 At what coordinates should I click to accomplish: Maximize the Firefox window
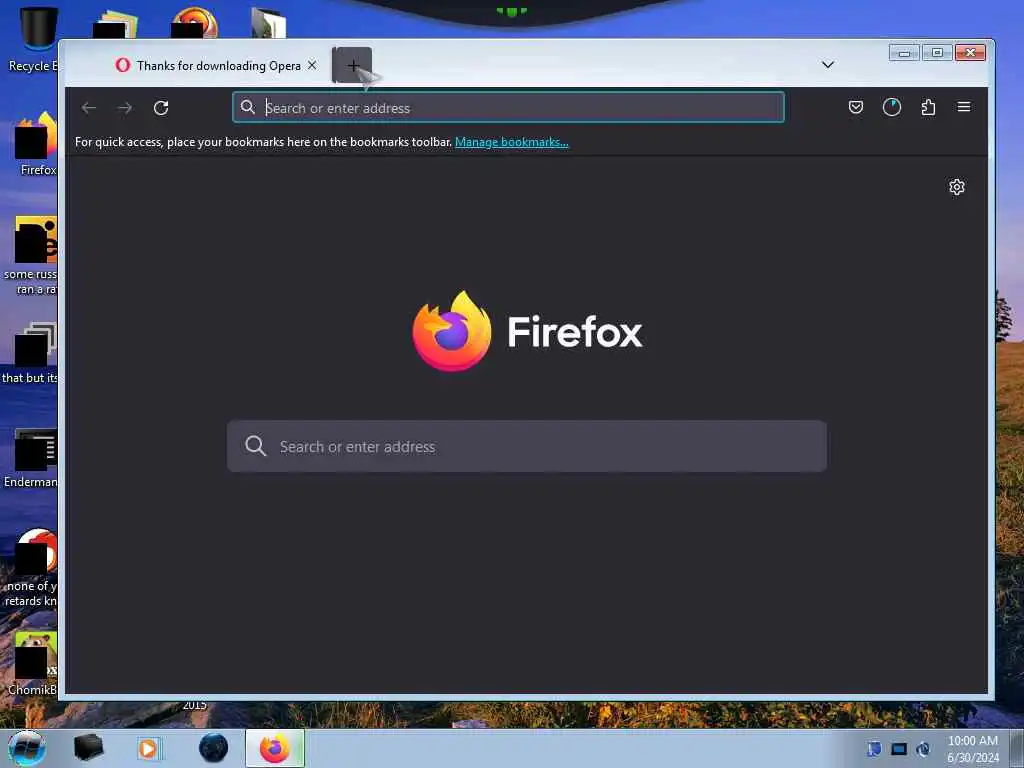[x=937, y=53]
